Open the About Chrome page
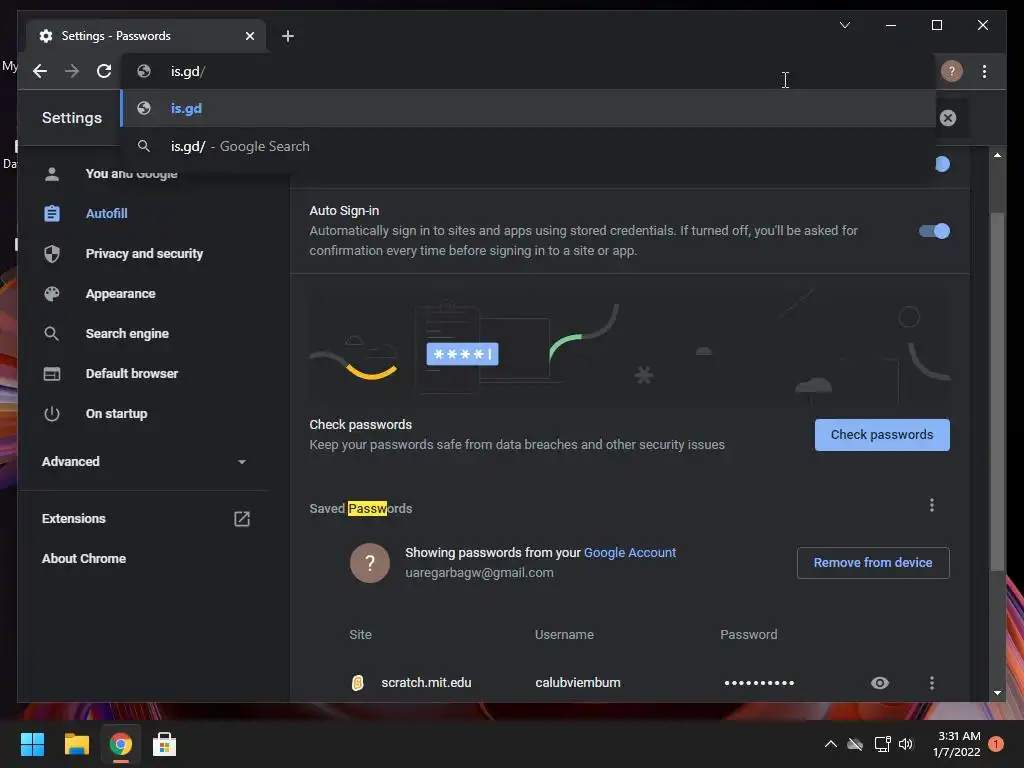Image resolution: width=1024 pixels, height=768 pixels. pos(84,558)
